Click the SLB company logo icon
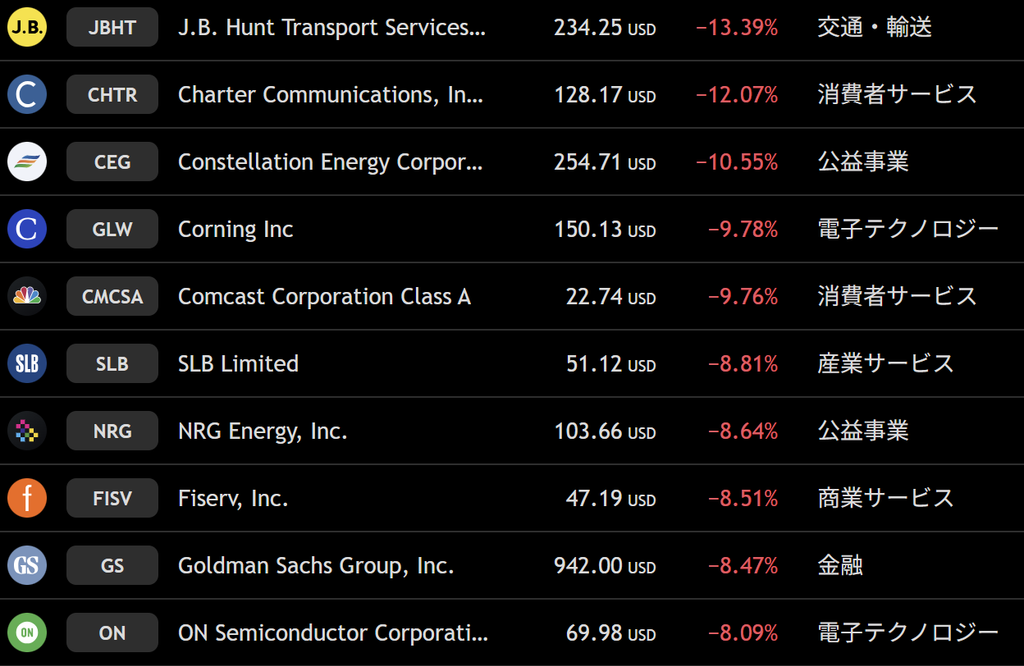This screenshot has height=666, width=1024. click(x=27, y=364)
